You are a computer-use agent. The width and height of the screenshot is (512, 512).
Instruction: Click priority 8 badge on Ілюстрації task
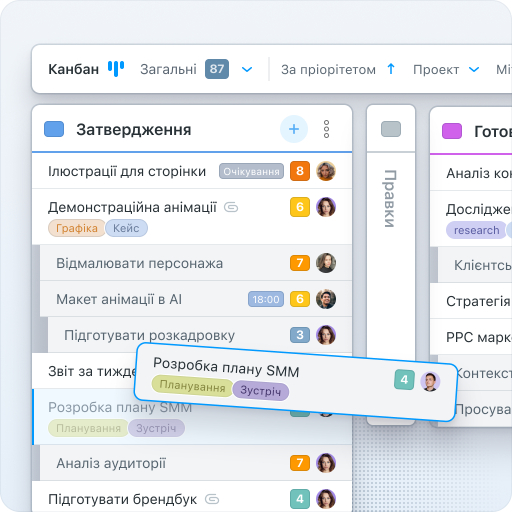coord(300,171)
